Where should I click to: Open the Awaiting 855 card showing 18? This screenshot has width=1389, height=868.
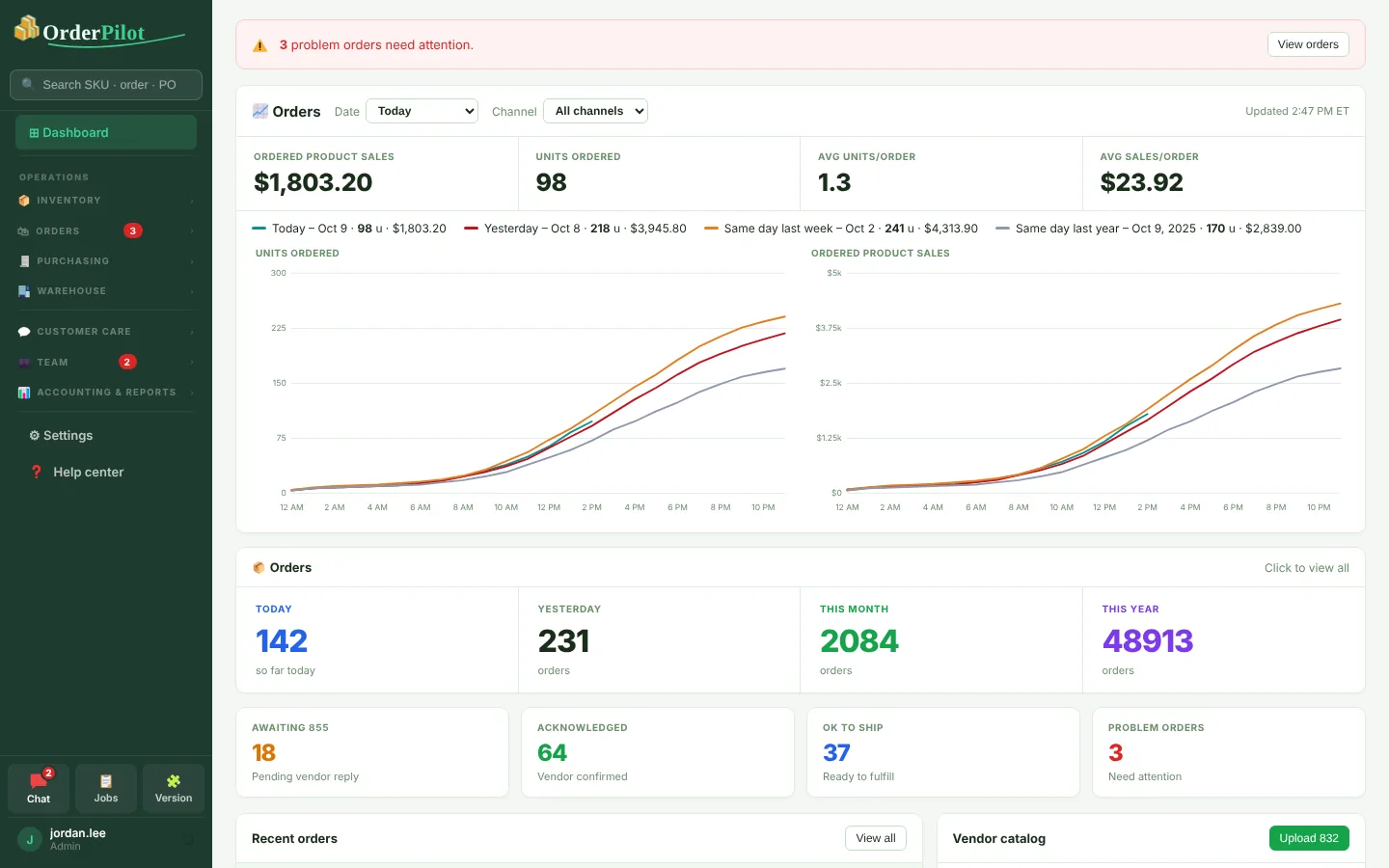point(372,752)
